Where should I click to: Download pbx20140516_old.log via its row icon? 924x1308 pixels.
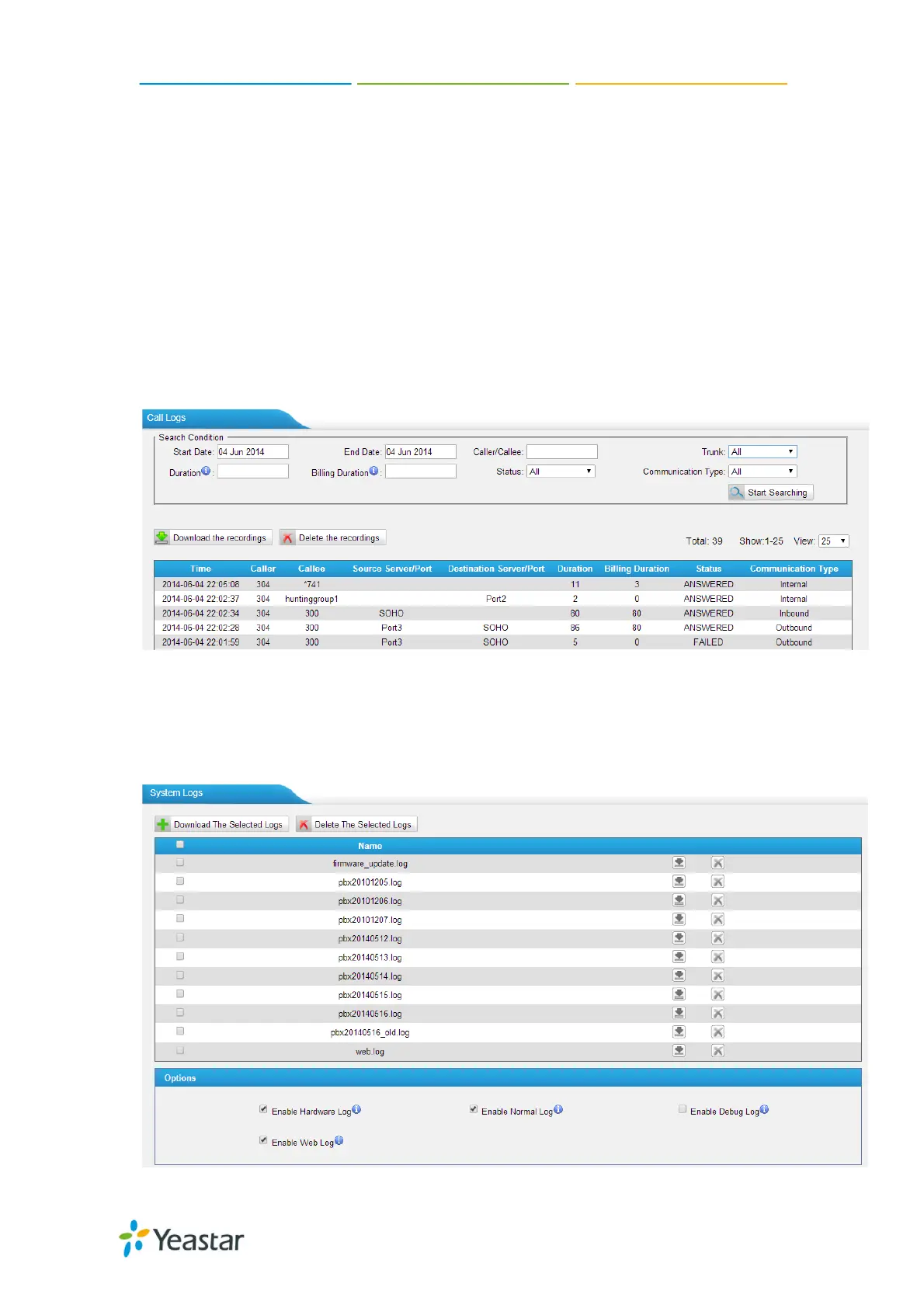tap(679, 1031)
